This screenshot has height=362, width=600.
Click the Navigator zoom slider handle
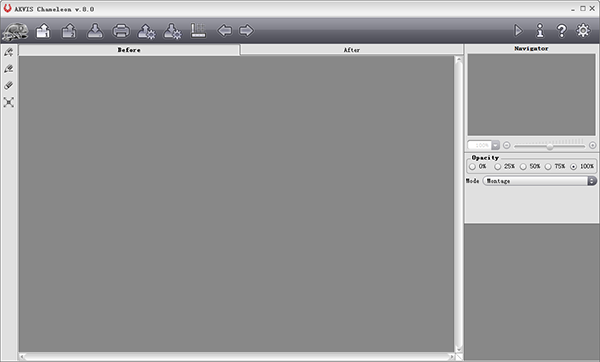pyautogui.click(x=550, y=146)
